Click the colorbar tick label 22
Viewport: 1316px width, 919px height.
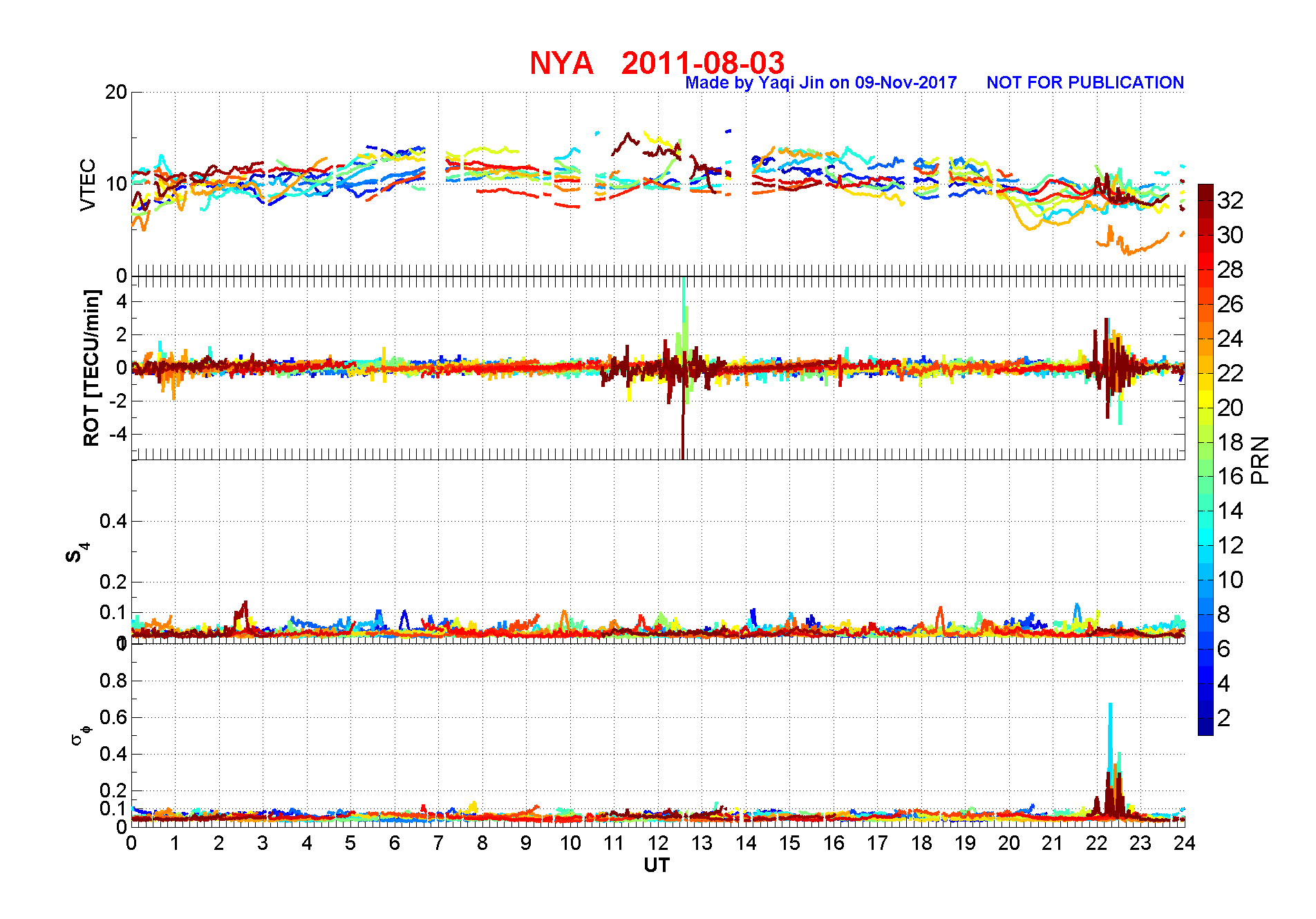coord(1230,373)
